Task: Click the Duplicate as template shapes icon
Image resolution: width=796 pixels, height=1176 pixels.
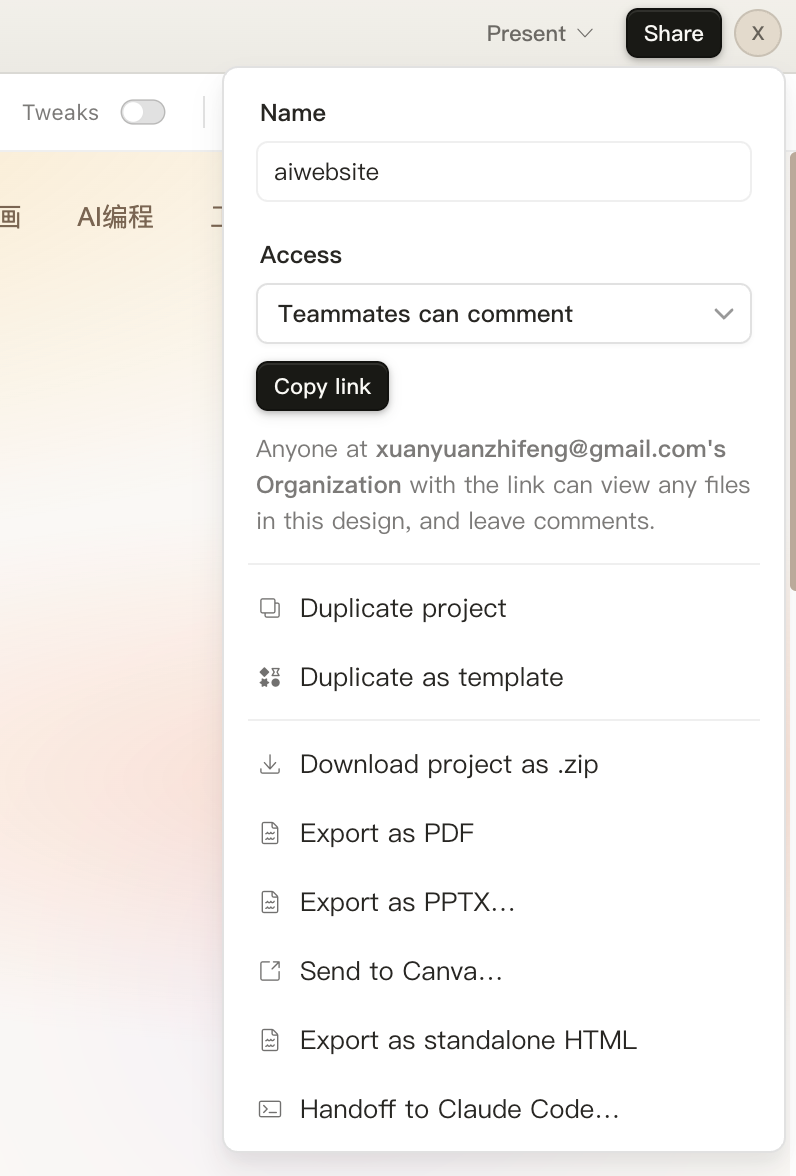Action: point(270,677)
